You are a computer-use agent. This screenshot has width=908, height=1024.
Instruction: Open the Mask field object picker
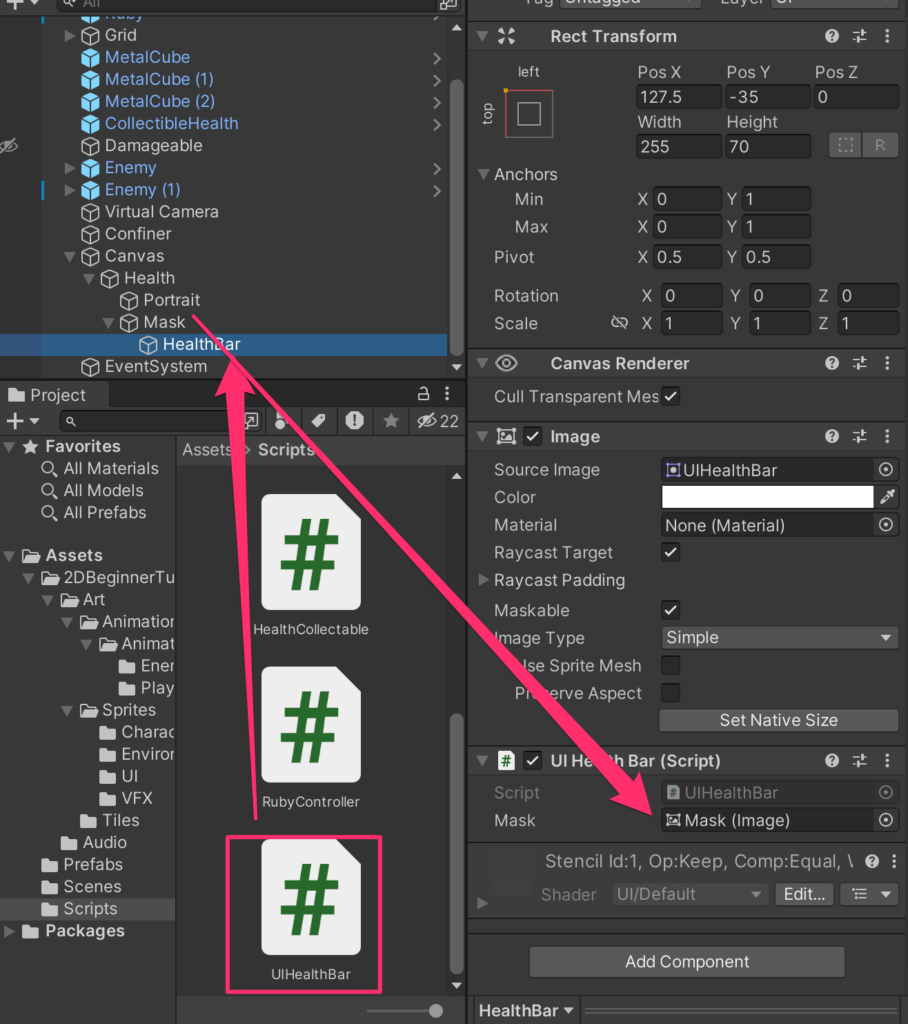click(x=886, y=820)
